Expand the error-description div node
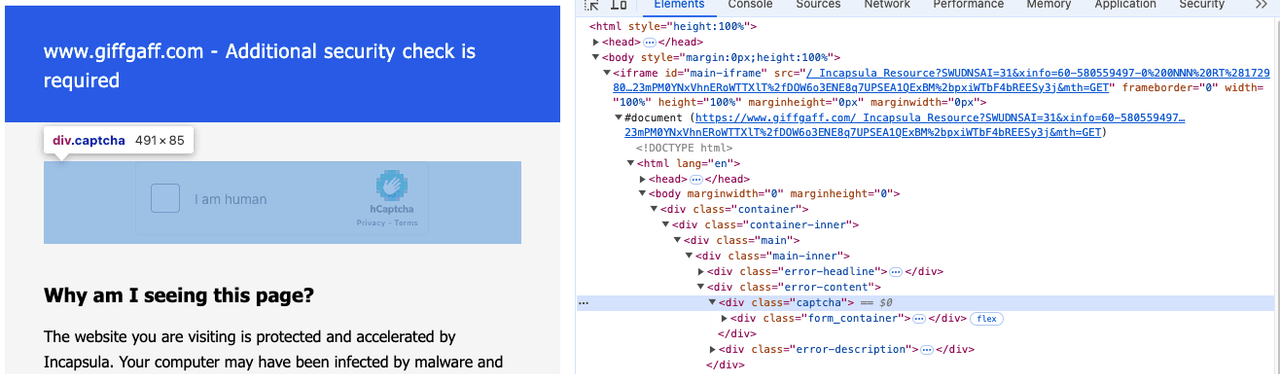 [x=713, y=349]
